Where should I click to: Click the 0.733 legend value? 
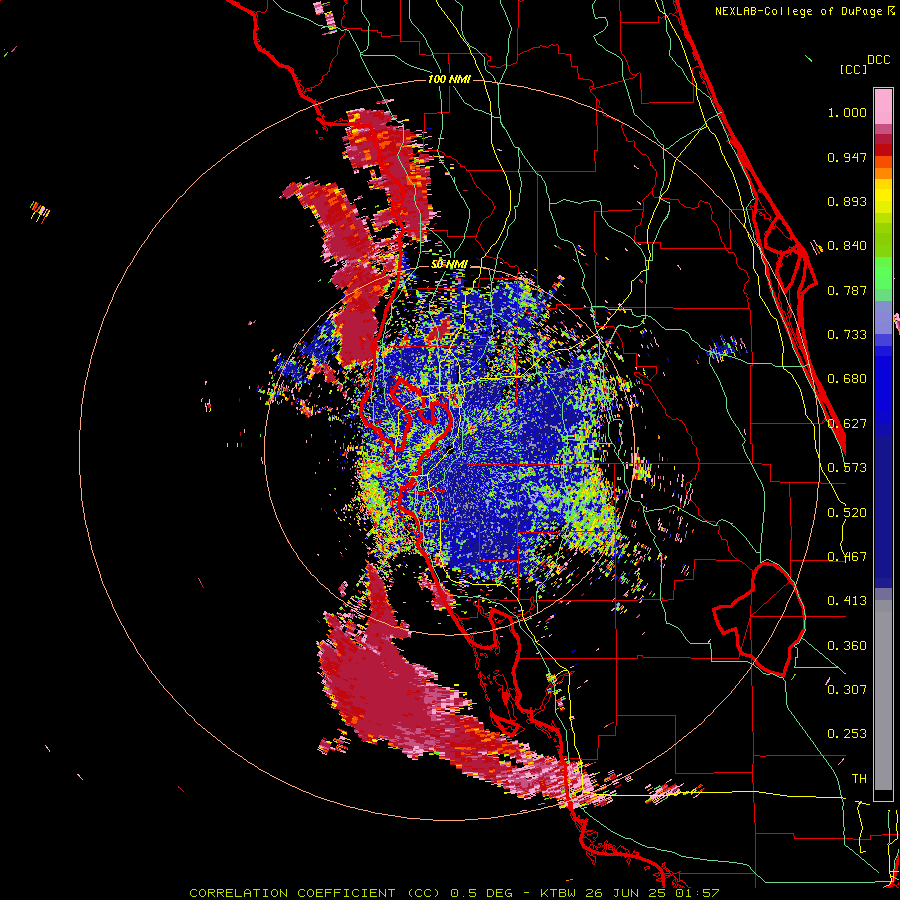(x=847, y=335)
